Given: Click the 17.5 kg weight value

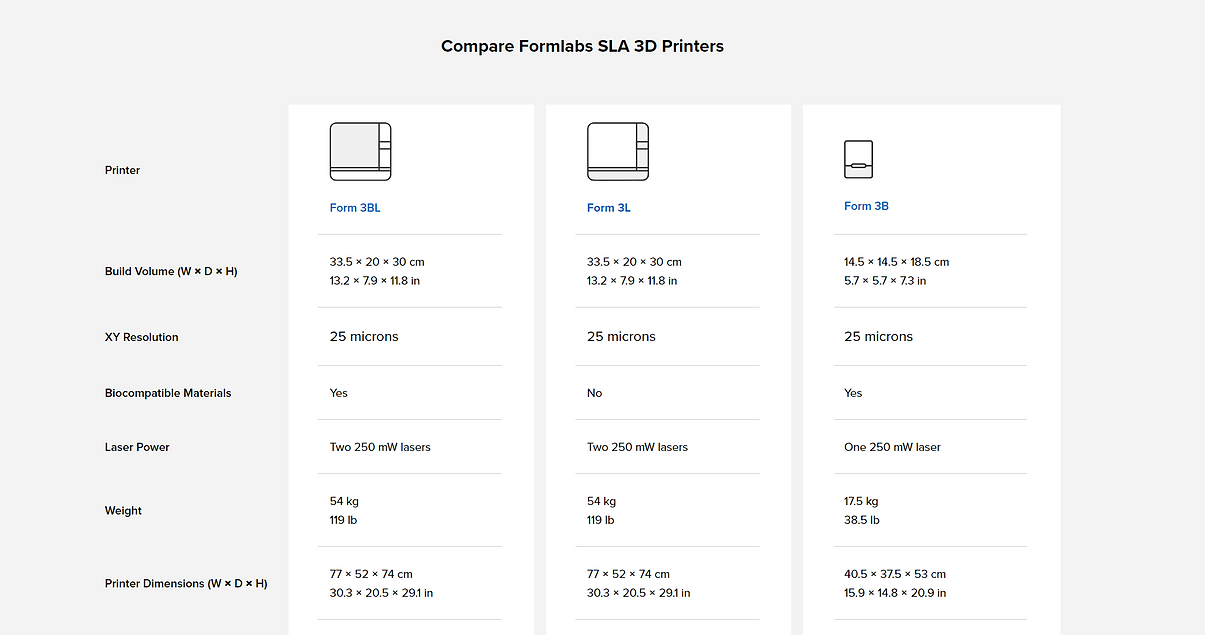Looking at the screenshot, I should coord(861,501).
